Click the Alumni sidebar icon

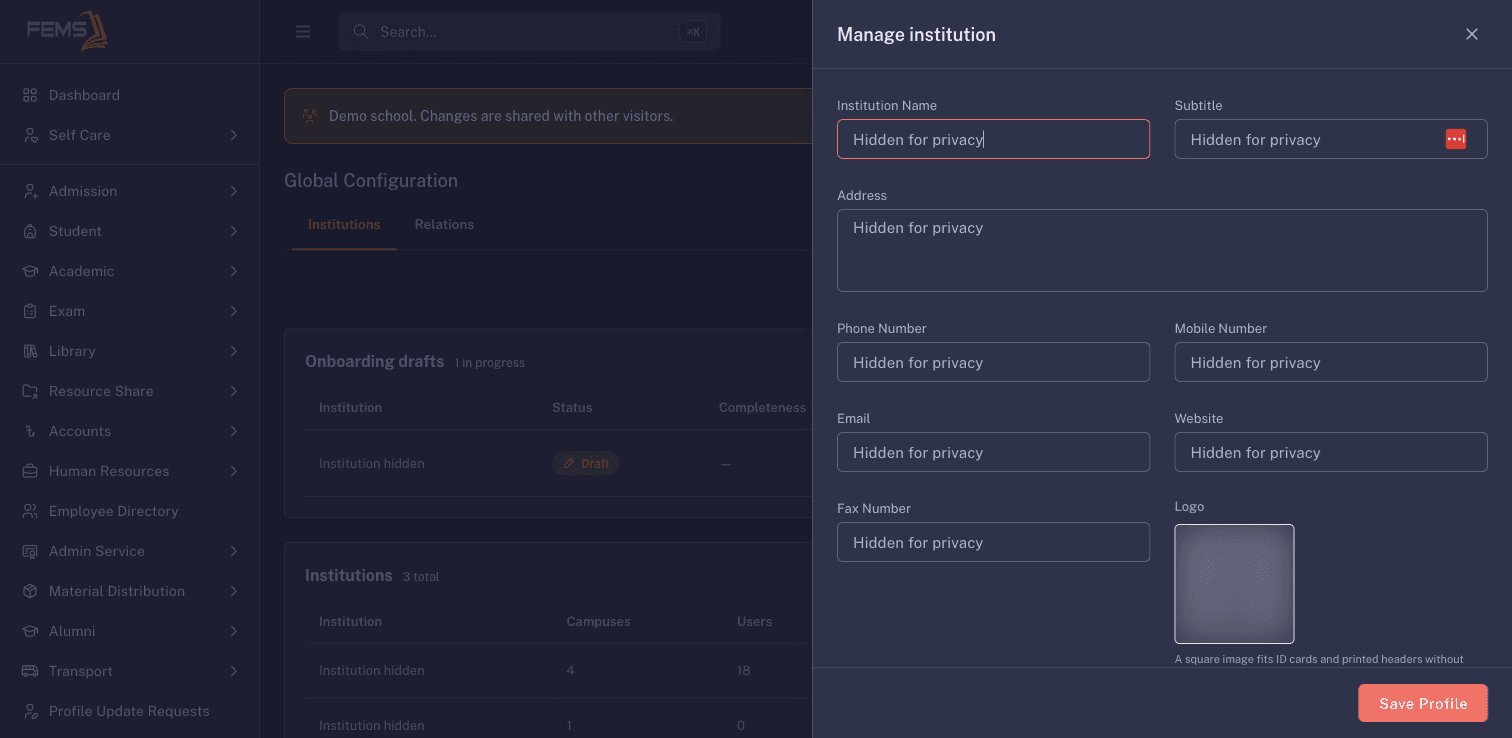(30, 631)
